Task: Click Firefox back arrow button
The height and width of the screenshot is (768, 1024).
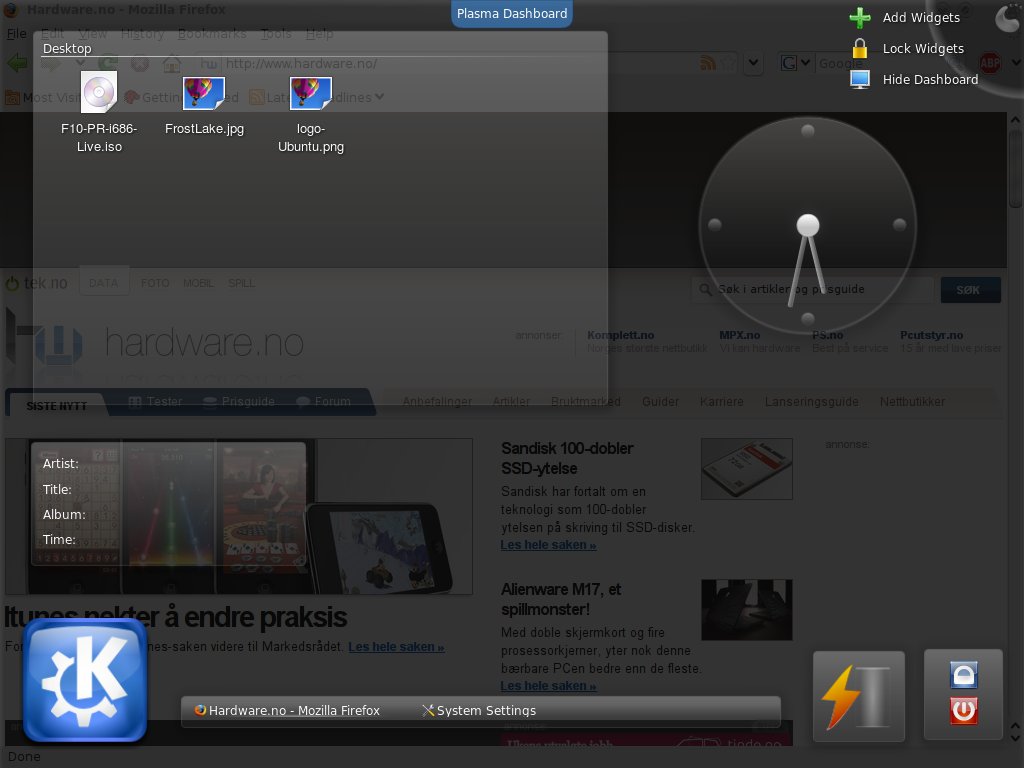Action: click(x=18, y=63)
